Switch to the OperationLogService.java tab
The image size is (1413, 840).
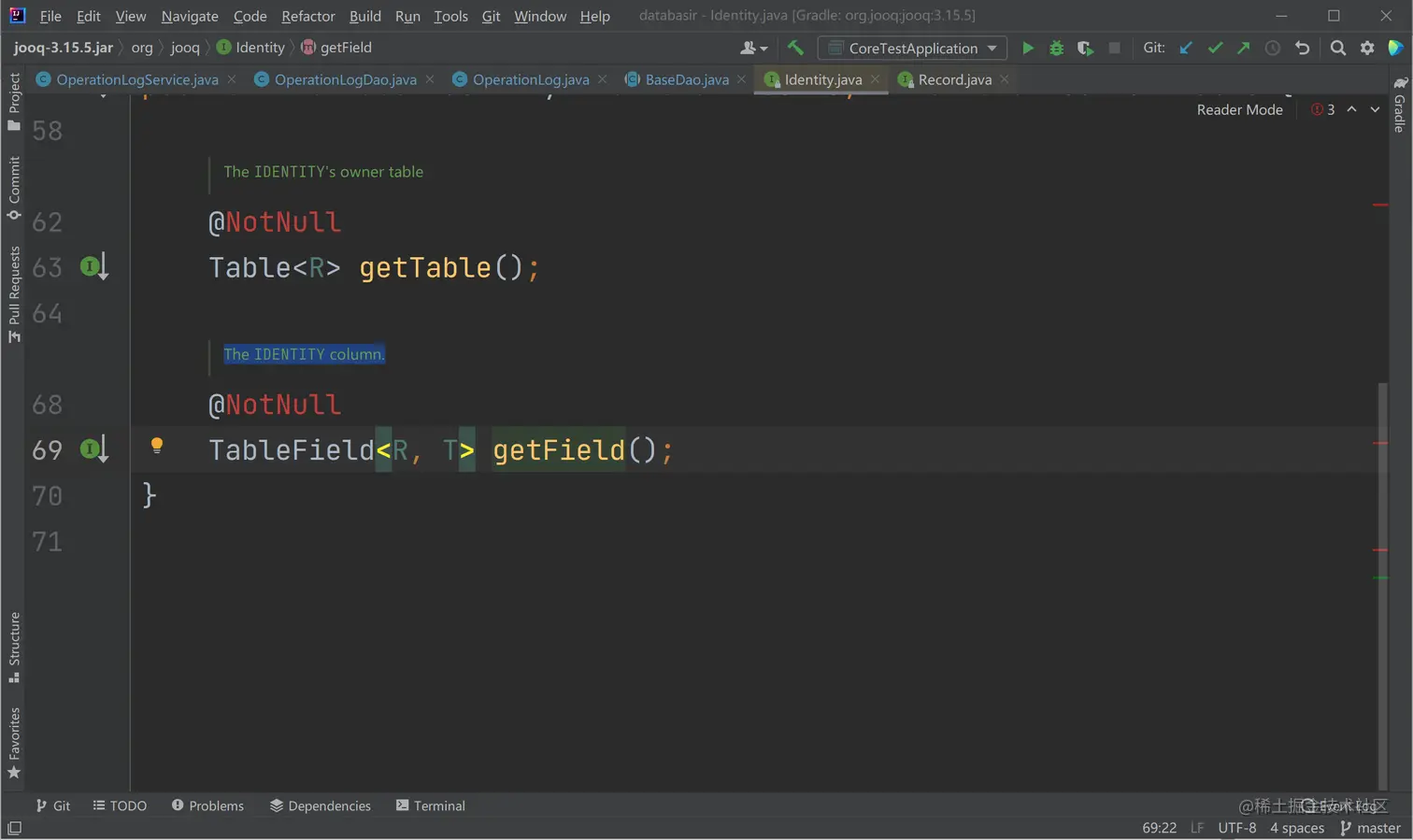point(136,79)
